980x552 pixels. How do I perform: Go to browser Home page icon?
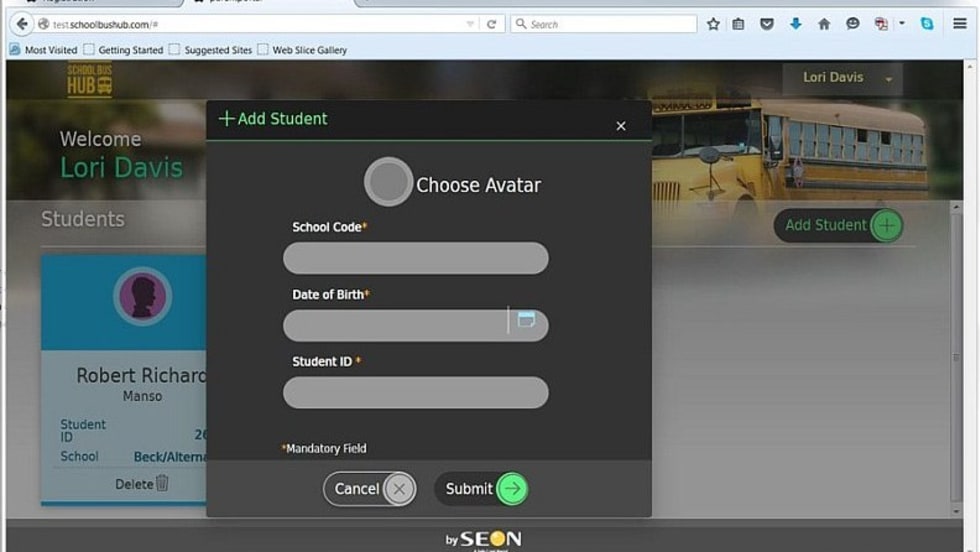(824, 24)
